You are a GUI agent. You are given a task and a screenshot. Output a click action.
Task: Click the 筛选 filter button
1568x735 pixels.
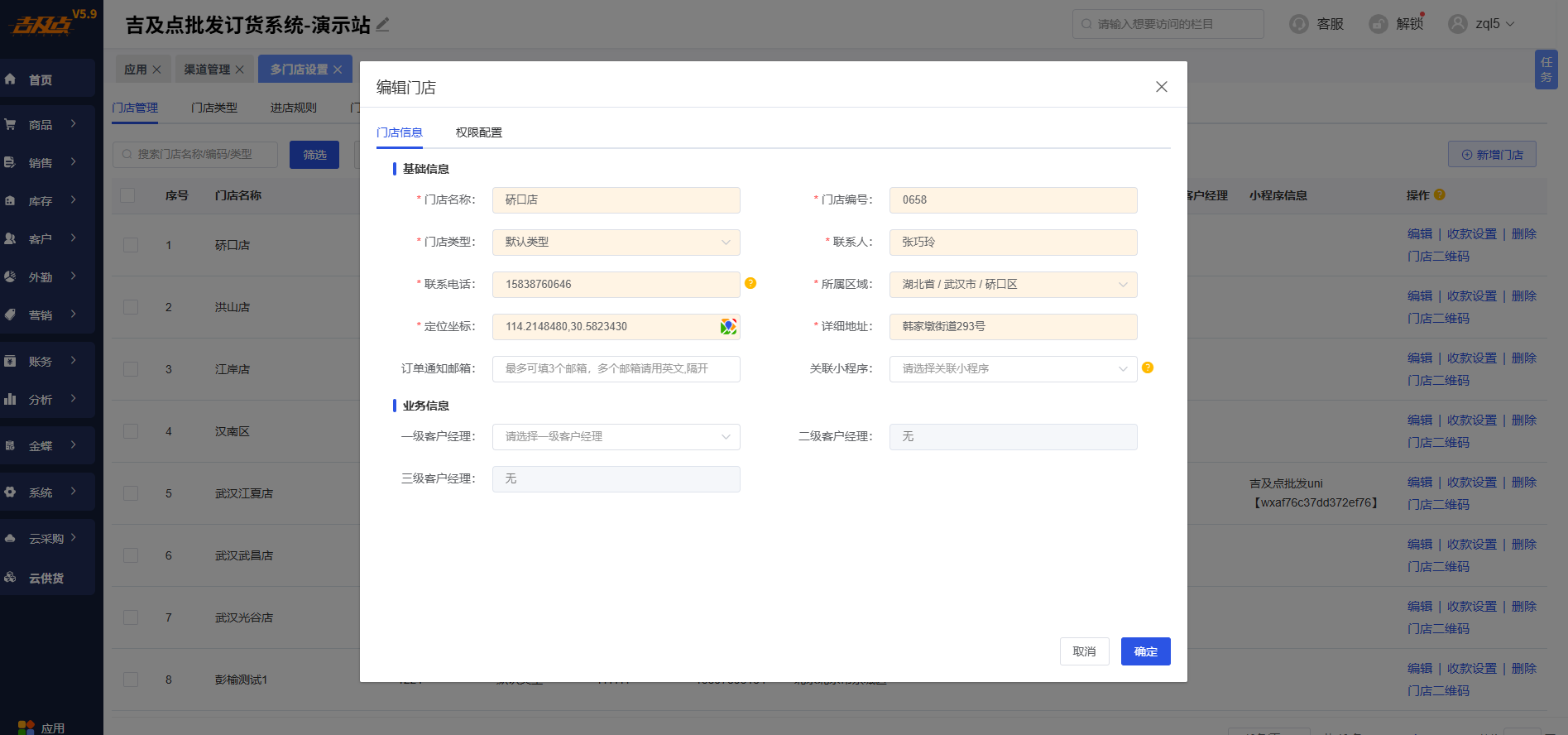[x=314, y=155]
